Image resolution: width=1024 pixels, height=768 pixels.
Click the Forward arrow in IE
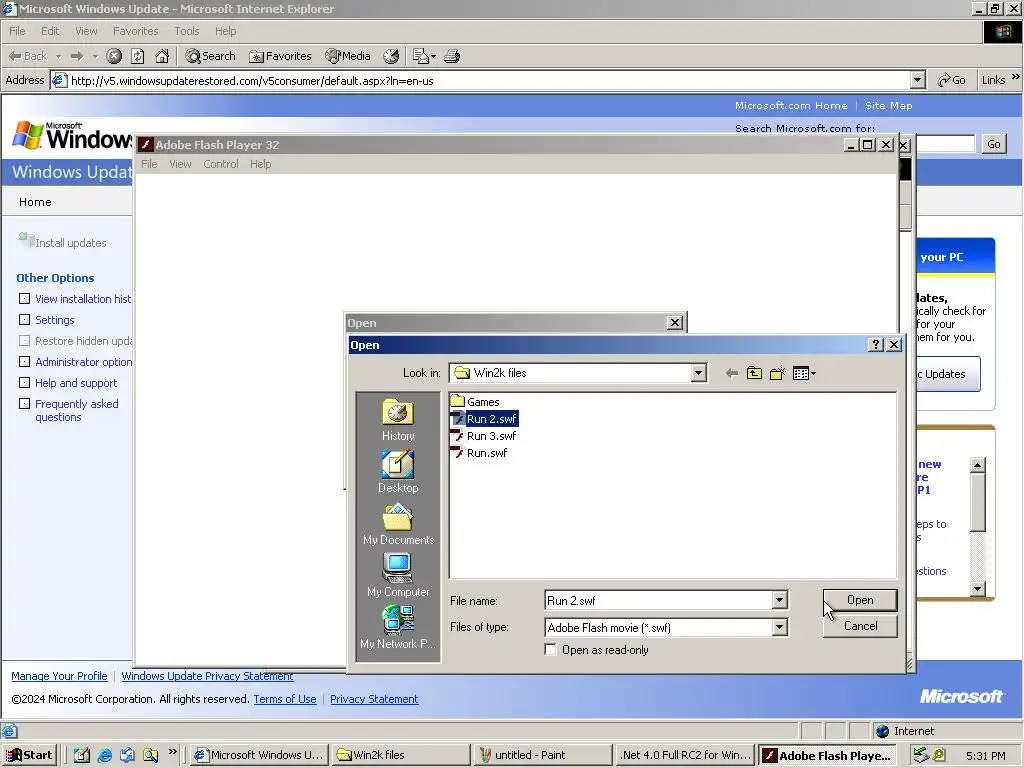[77, 56]
